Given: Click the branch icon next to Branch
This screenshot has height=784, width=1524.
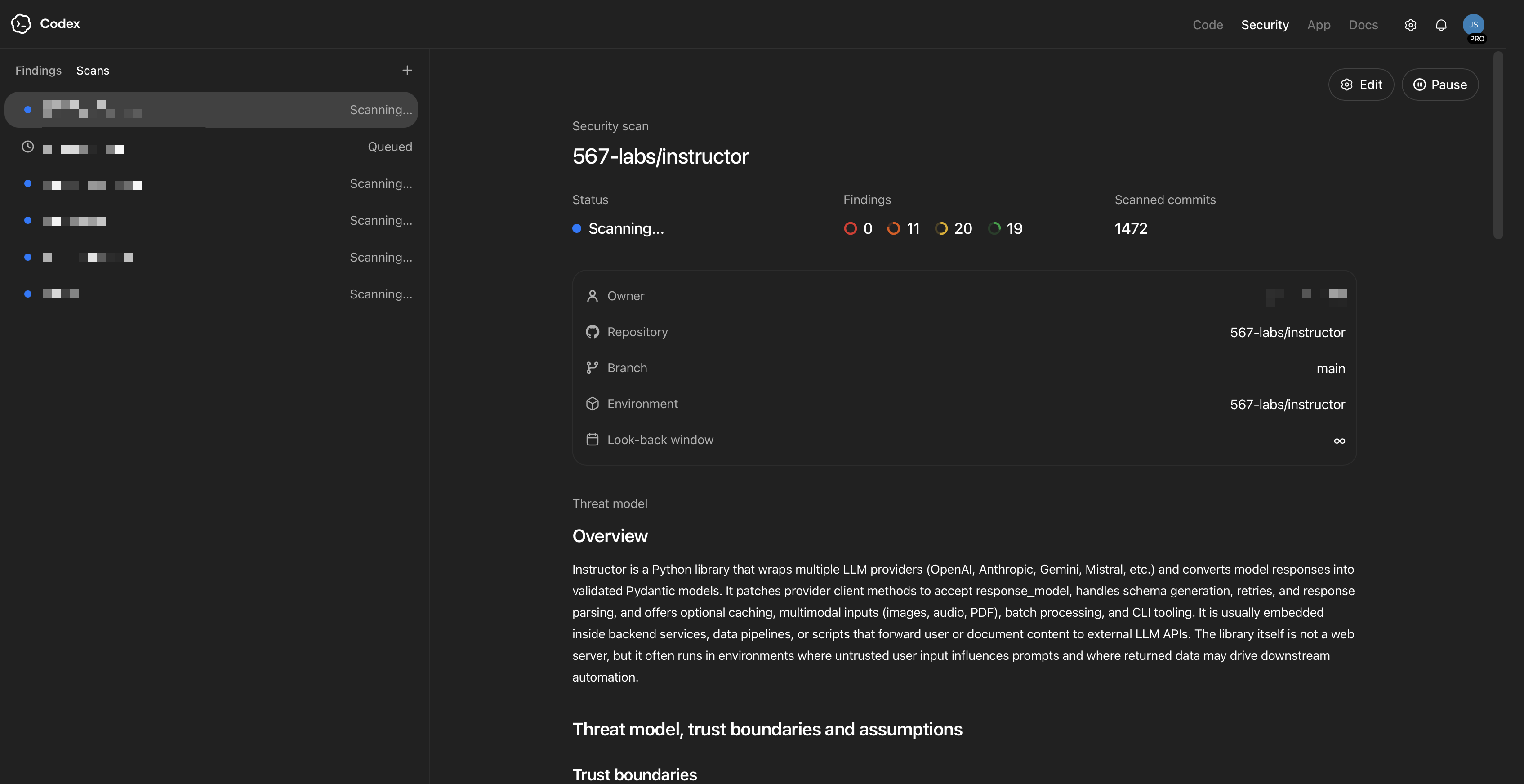Looking at the screenshot, I should (593, 367).
